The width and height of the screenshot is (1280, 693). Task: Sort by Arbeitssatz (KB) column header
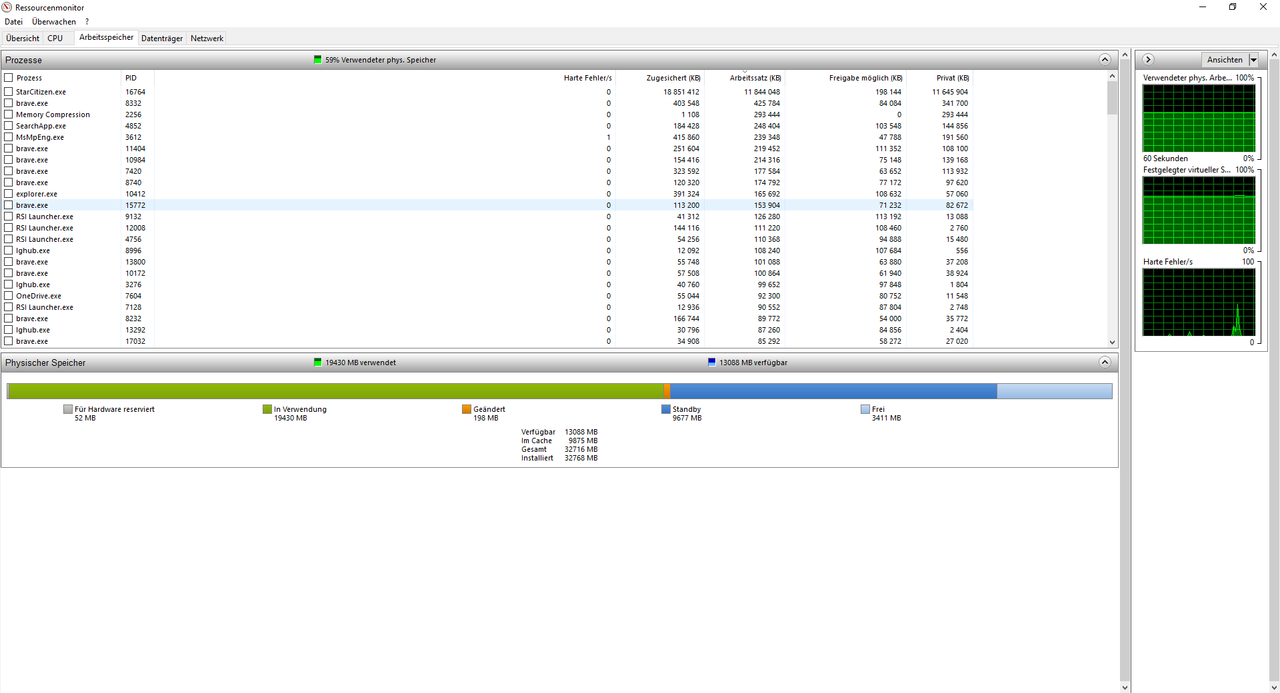coord(756,78)
